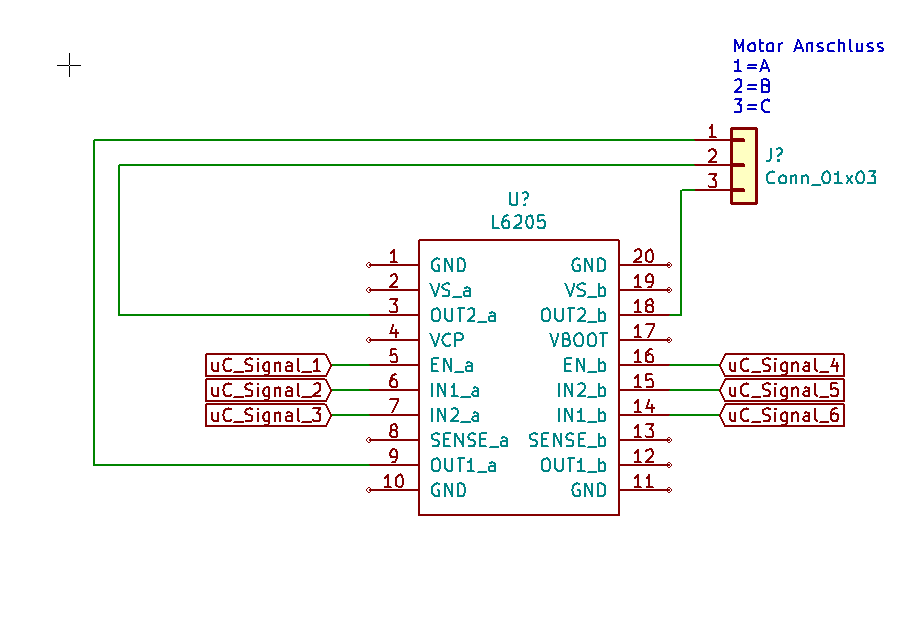The image size is (911, 618).
Task: Click the unconnected end of pin 4
Action: [369, 340]
